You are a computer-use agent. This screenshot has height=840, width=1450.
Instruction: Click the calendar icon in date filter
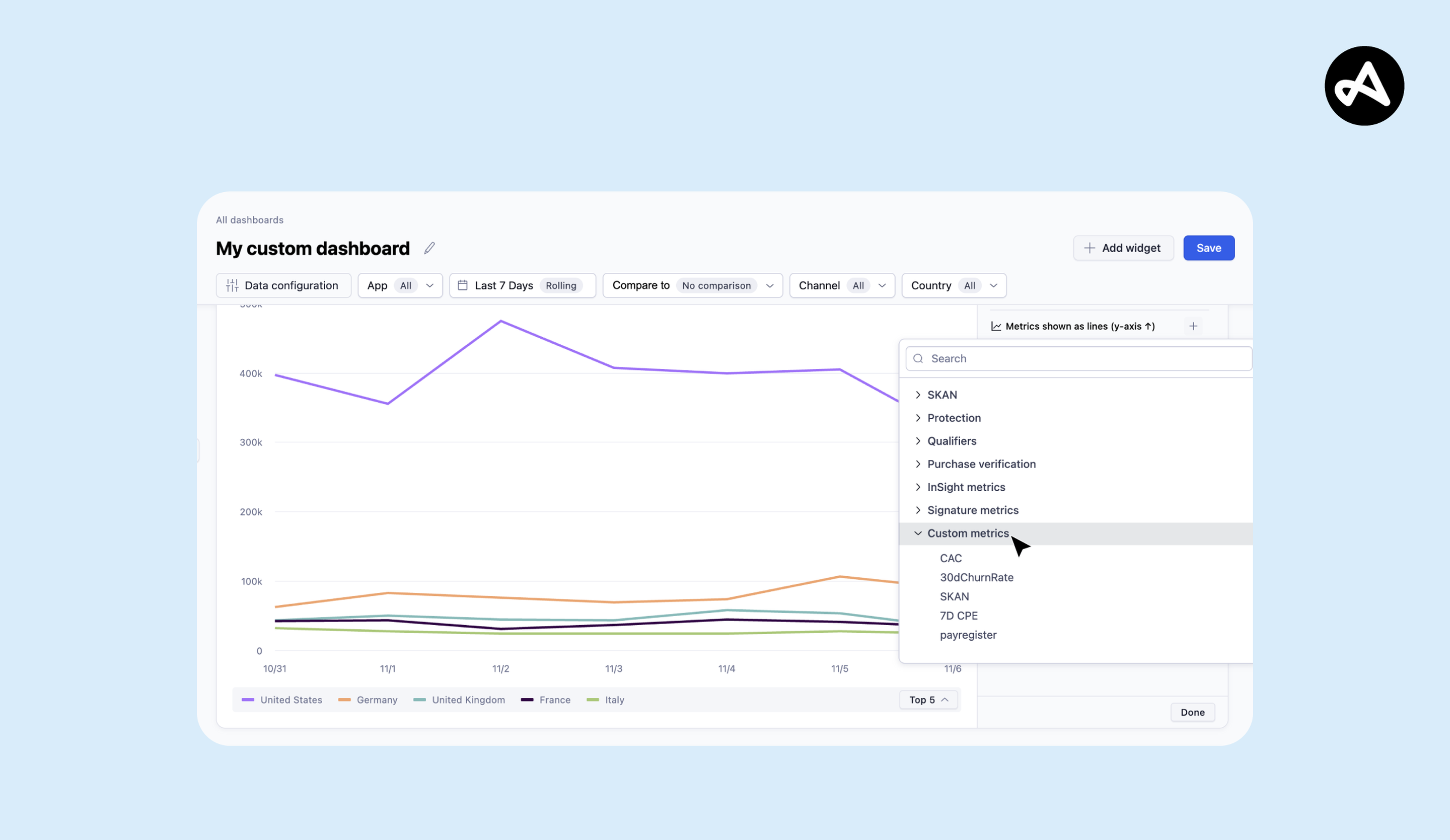[x=464, y=285]
